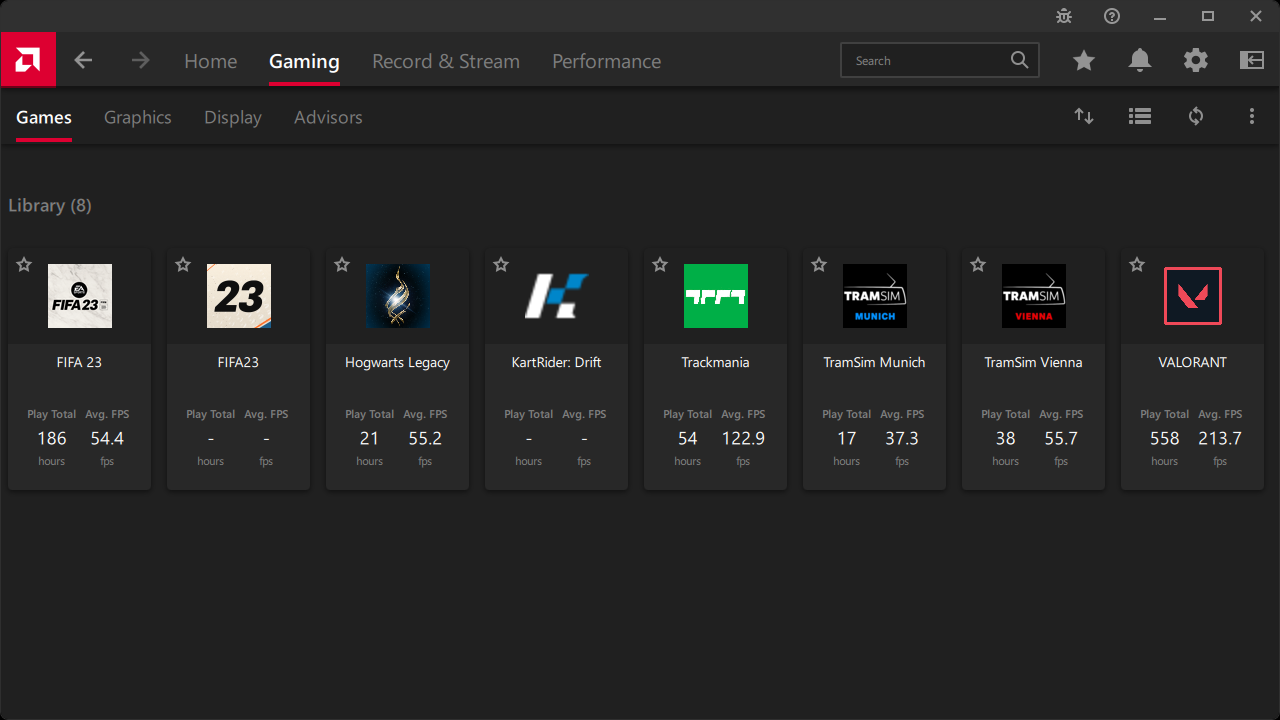Viewport: 1280px width, 720px height.
Task: Open the bug report tool icon
Action: tap(1064, 16)
